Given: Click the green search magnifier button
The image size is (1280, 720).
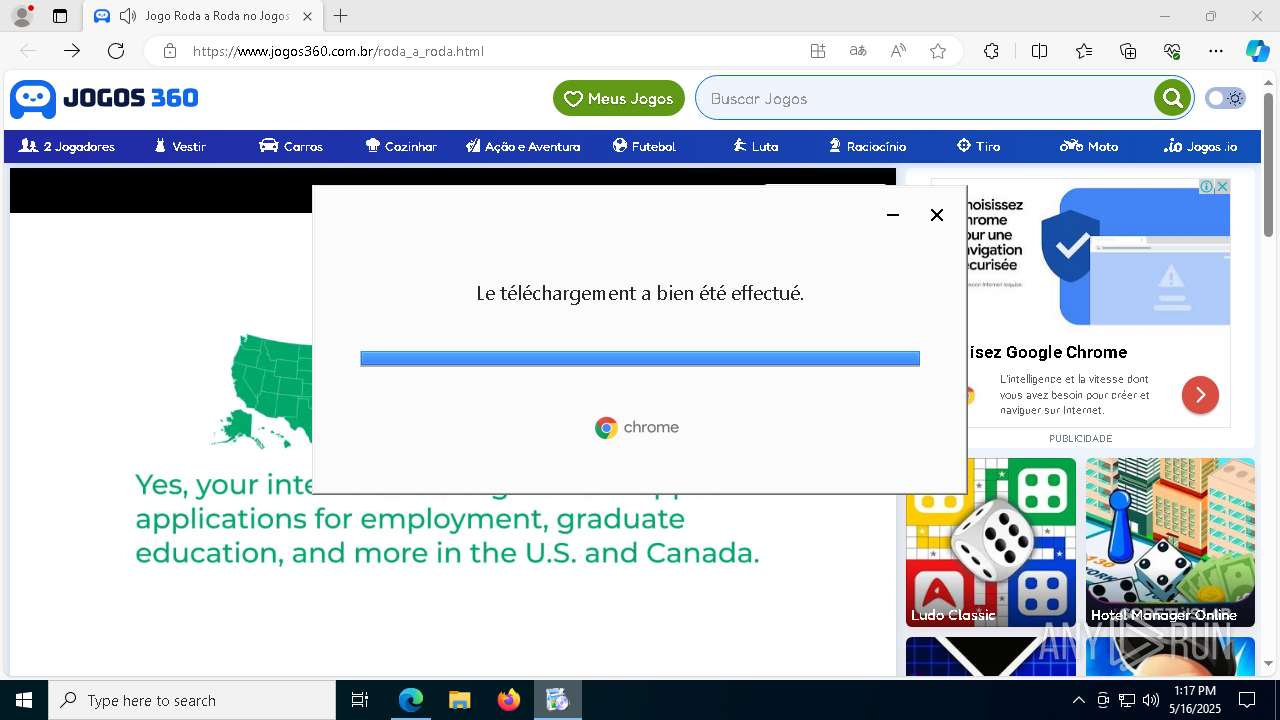Looking at the screenshot, I should pos(1172,98).
